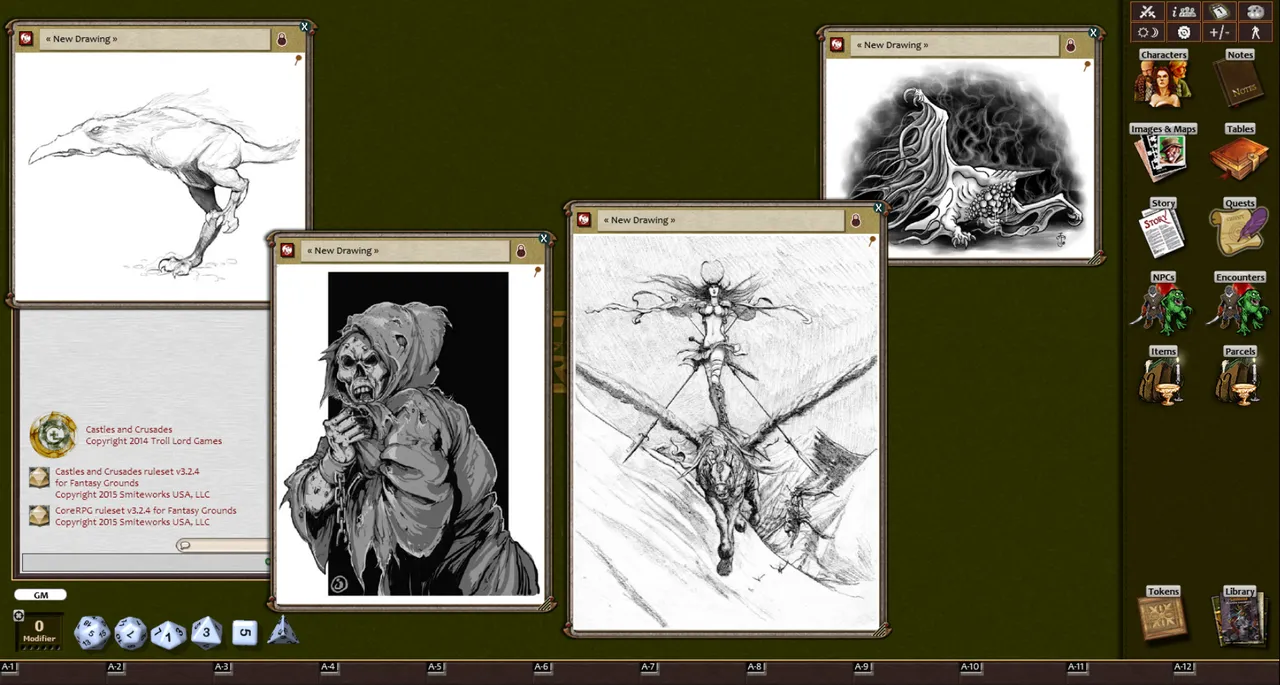
Task: Open the Modifiers plus/minus icon
Action: (1219, 32)
